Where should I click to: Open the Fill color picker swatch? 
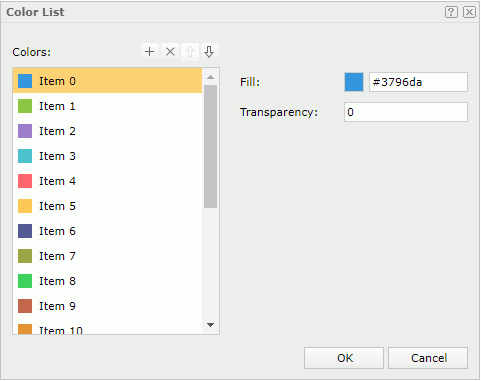(x=354, y=82)
